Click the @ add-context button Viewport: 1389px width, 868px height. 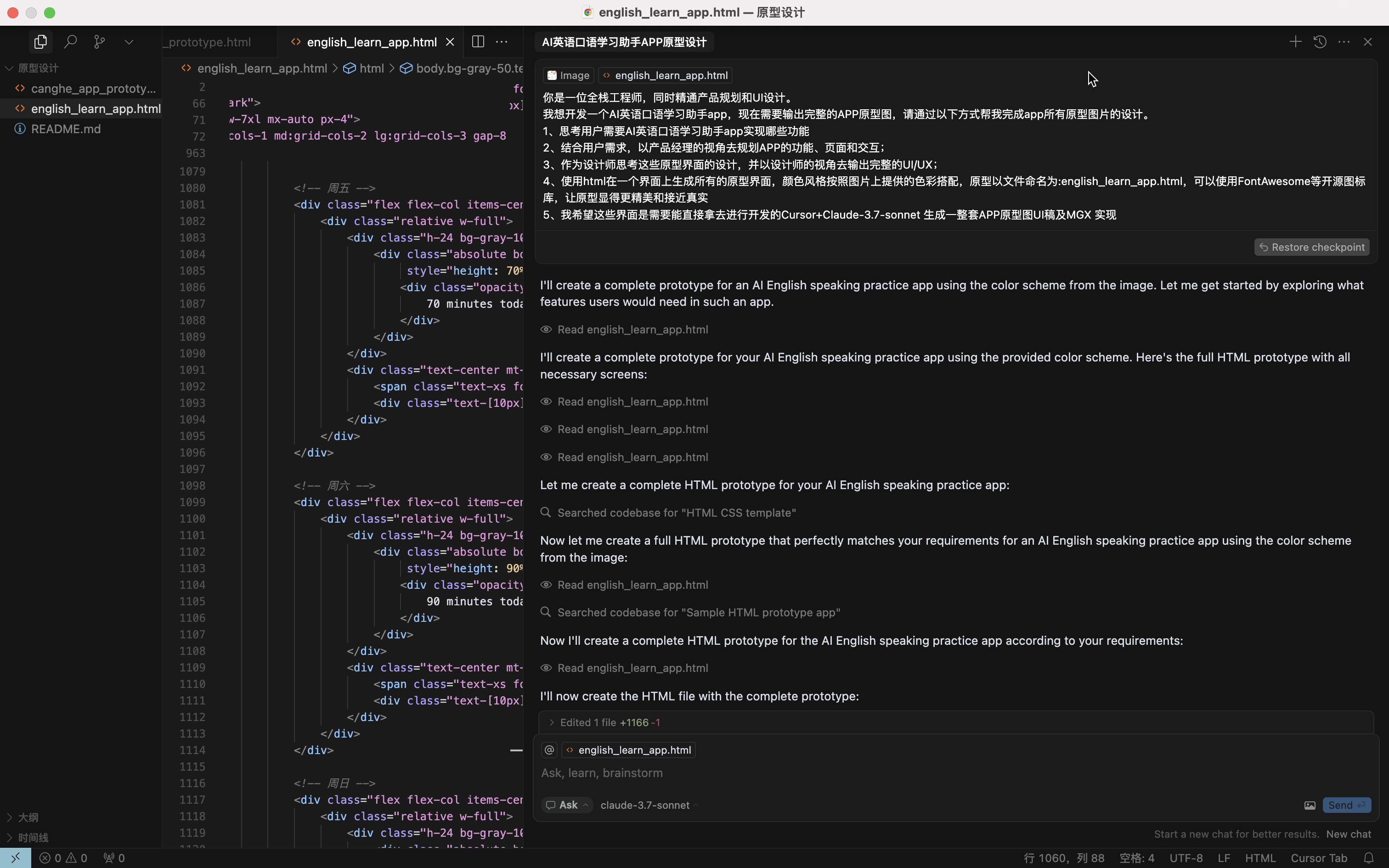click(x=549, y=750)
